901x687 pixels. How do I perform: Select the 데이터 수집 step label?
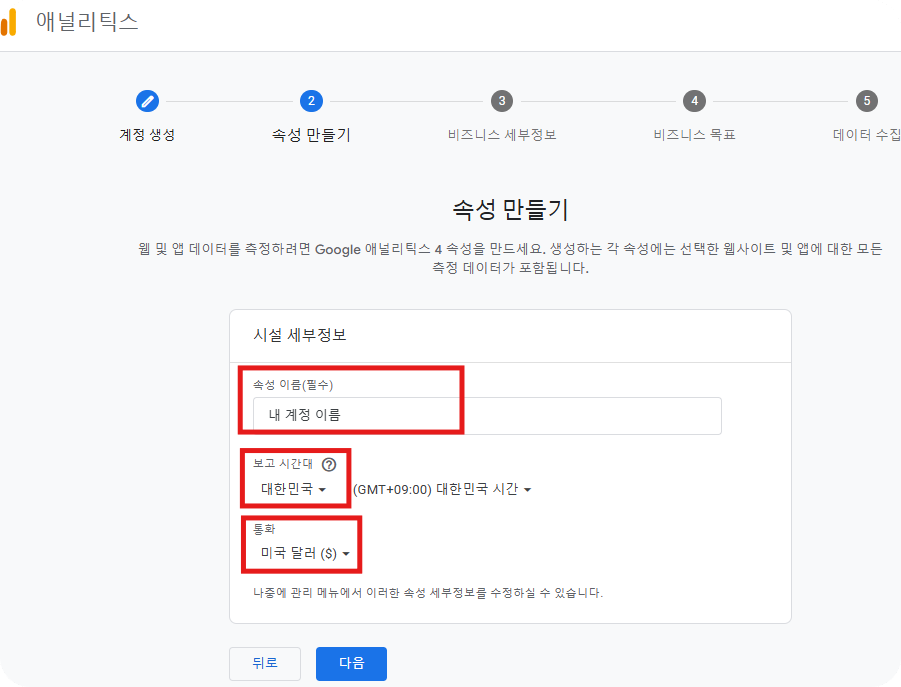866,134
